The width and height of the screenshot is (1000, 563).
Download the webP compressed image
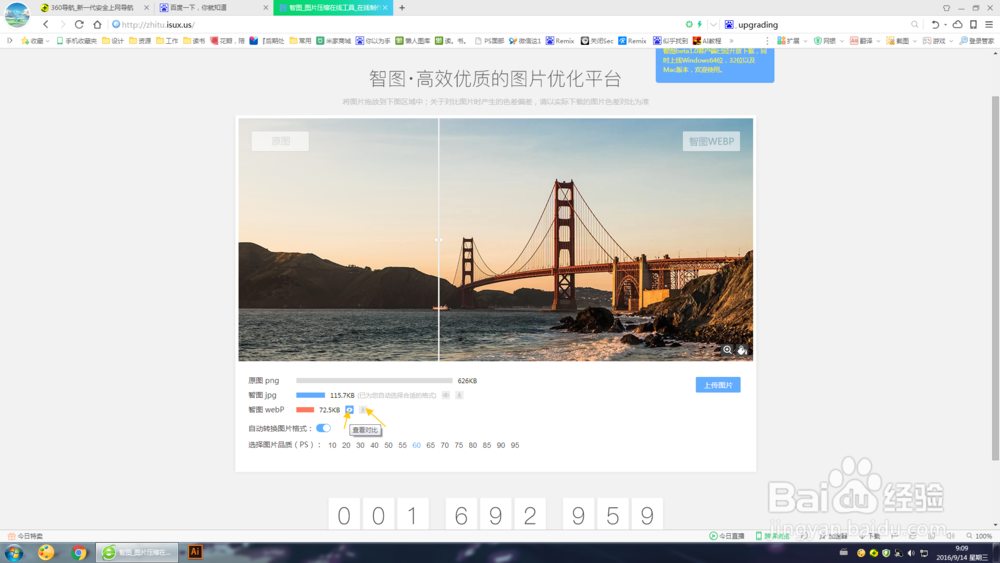tap(362, 410)
